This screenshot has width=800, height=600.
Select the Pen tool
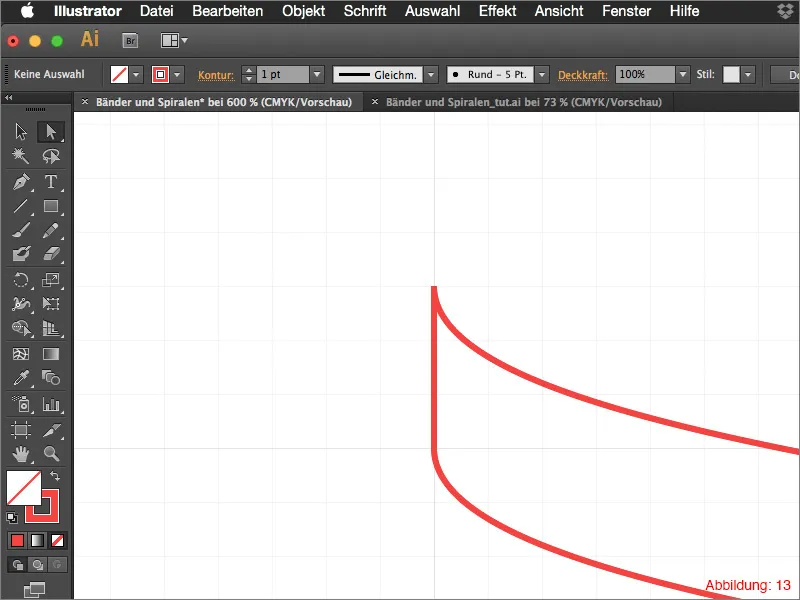coord(21,182)
